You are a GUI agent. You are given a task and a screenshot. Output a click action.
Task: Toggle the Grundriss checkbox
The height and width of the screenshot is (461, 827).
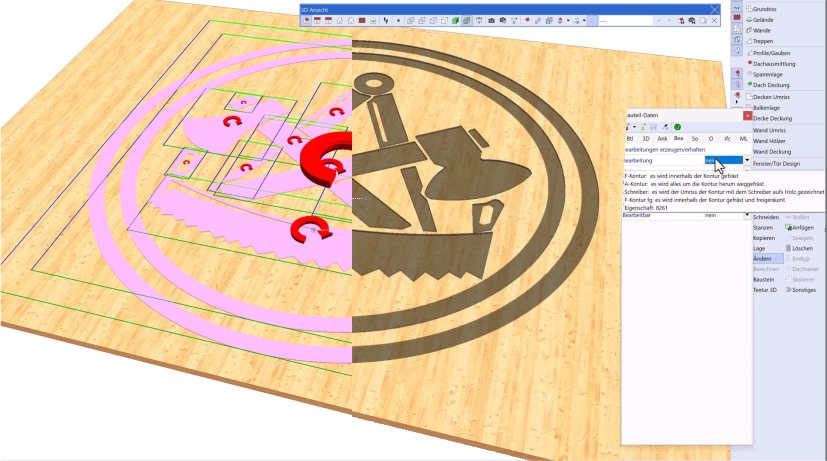tap(749, 9)
